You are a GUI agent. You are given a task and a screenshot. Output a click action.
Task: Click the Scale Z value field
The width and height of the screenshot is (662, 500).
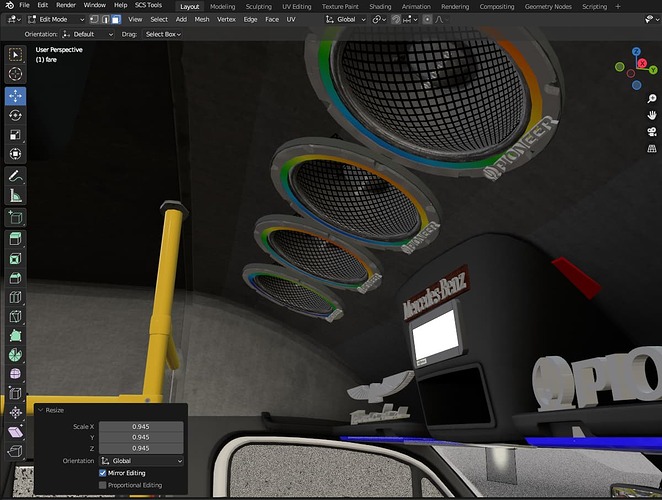pyautogui.click(x=141, y=448)
